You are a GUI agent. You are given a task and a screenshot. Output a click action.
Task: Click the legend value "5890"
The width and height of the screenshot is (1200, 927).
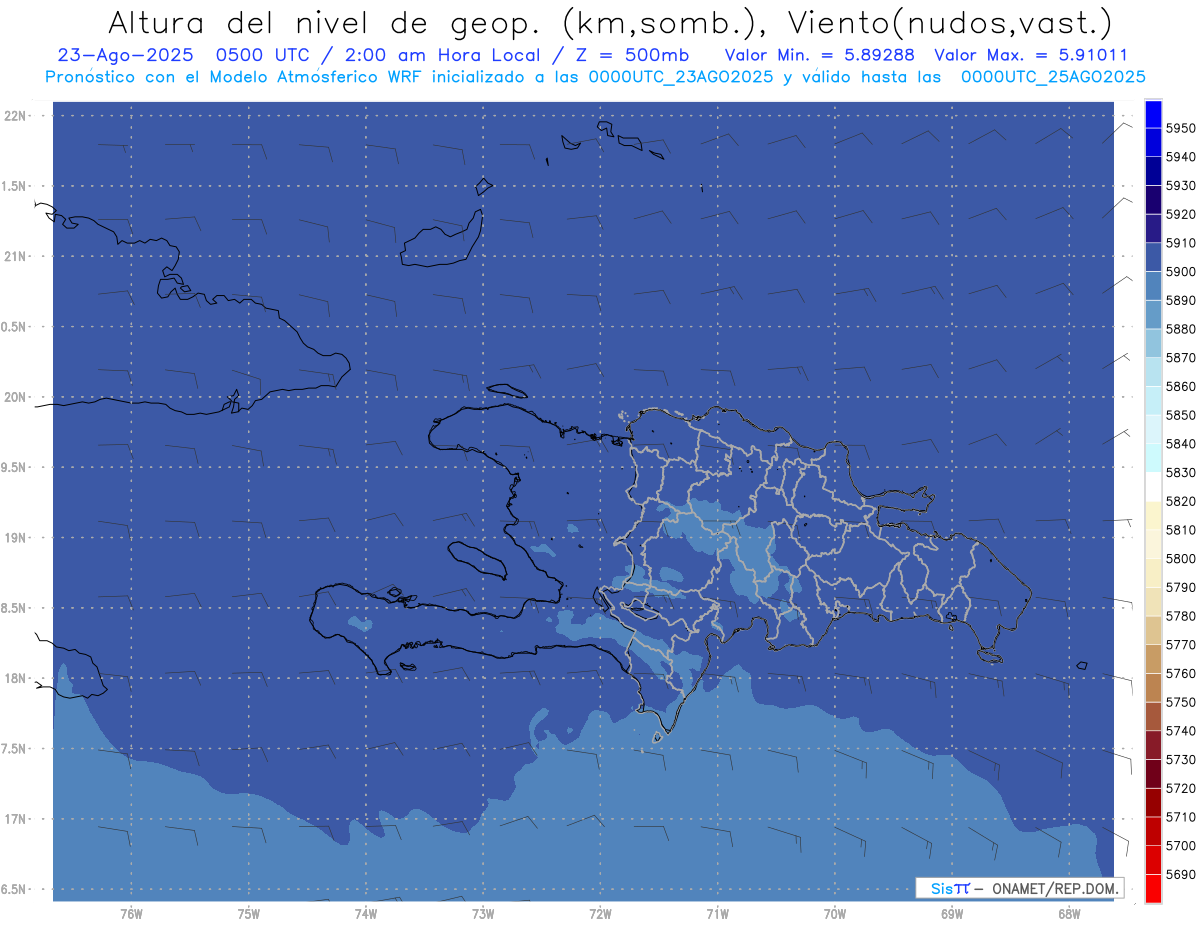pyautogui.click(x=1181, y=300)
